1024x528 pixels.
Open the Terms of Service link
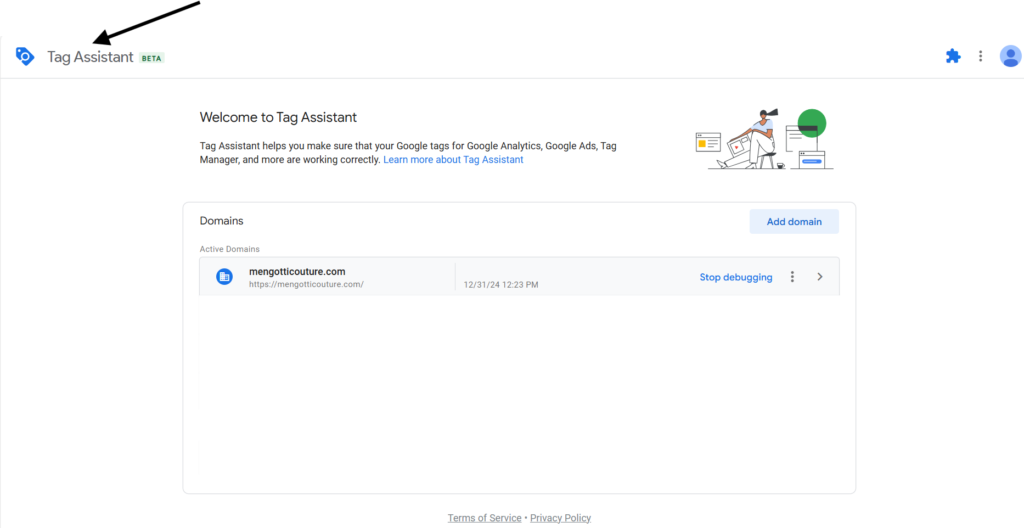485,518
